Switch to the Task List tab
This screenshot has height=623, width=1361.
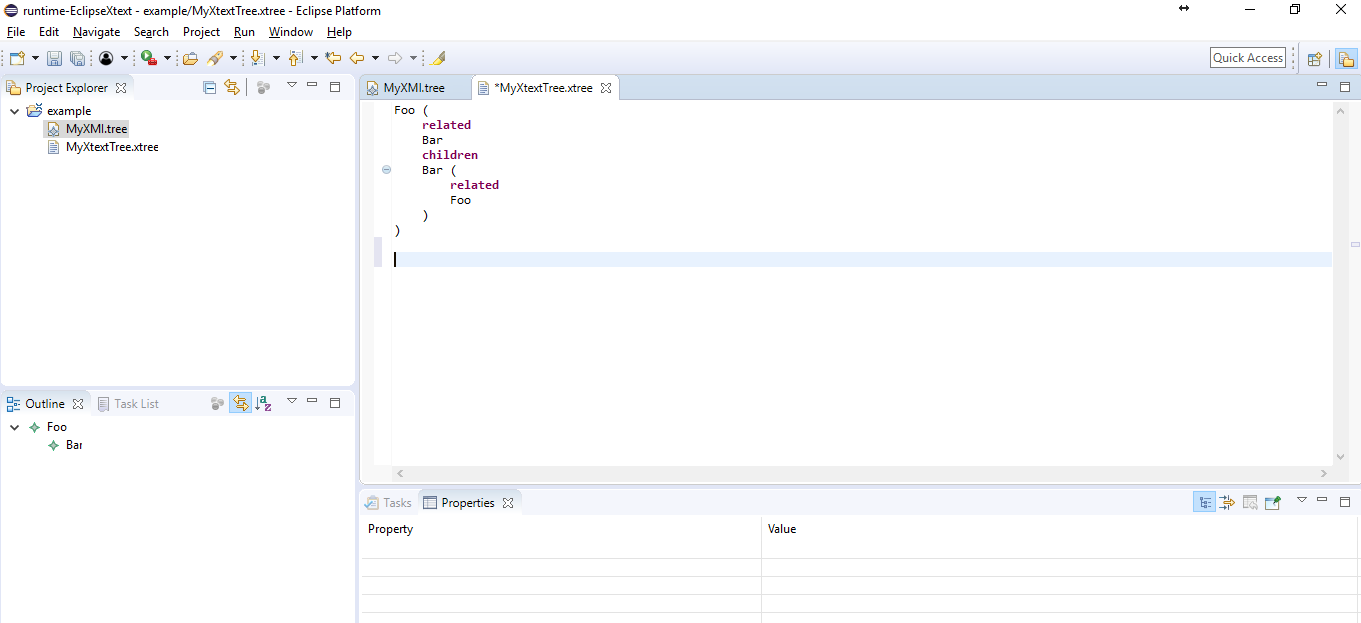(128, 404)
